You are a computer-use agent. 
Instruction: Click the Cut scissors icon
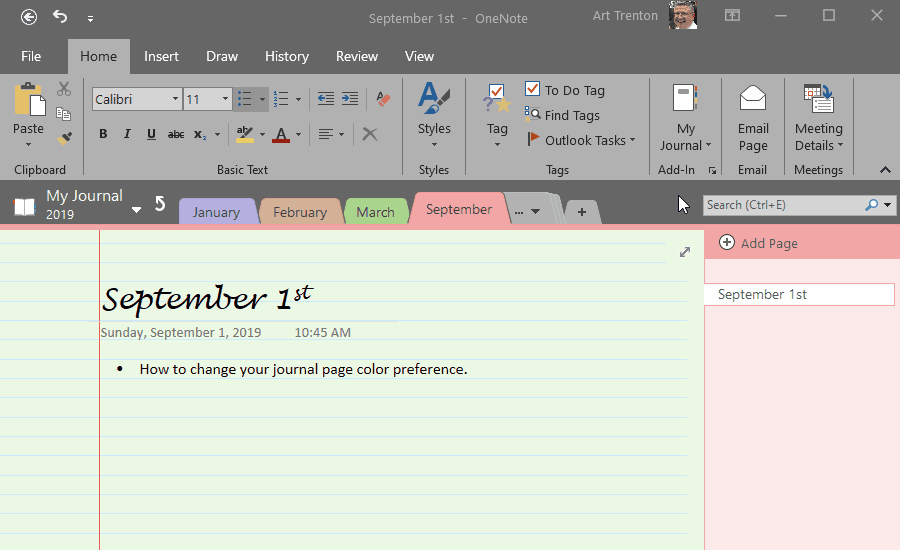coord(64,89)
